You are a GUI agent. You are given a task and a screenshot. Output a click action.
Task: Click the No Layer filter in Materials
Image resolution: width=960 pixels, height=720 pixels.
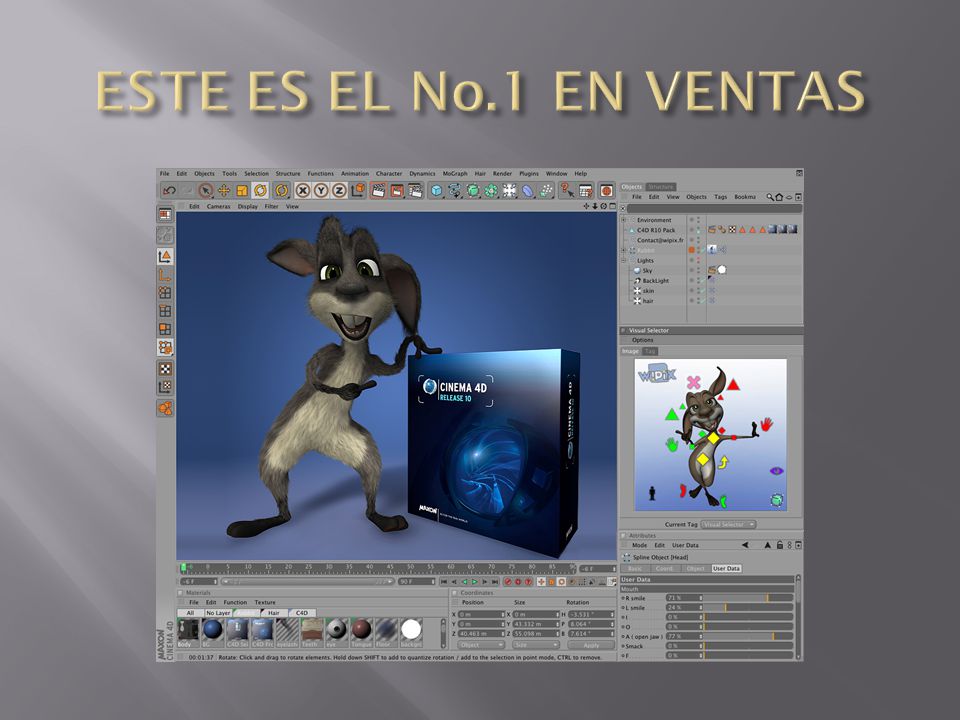[x=218, y=612]
